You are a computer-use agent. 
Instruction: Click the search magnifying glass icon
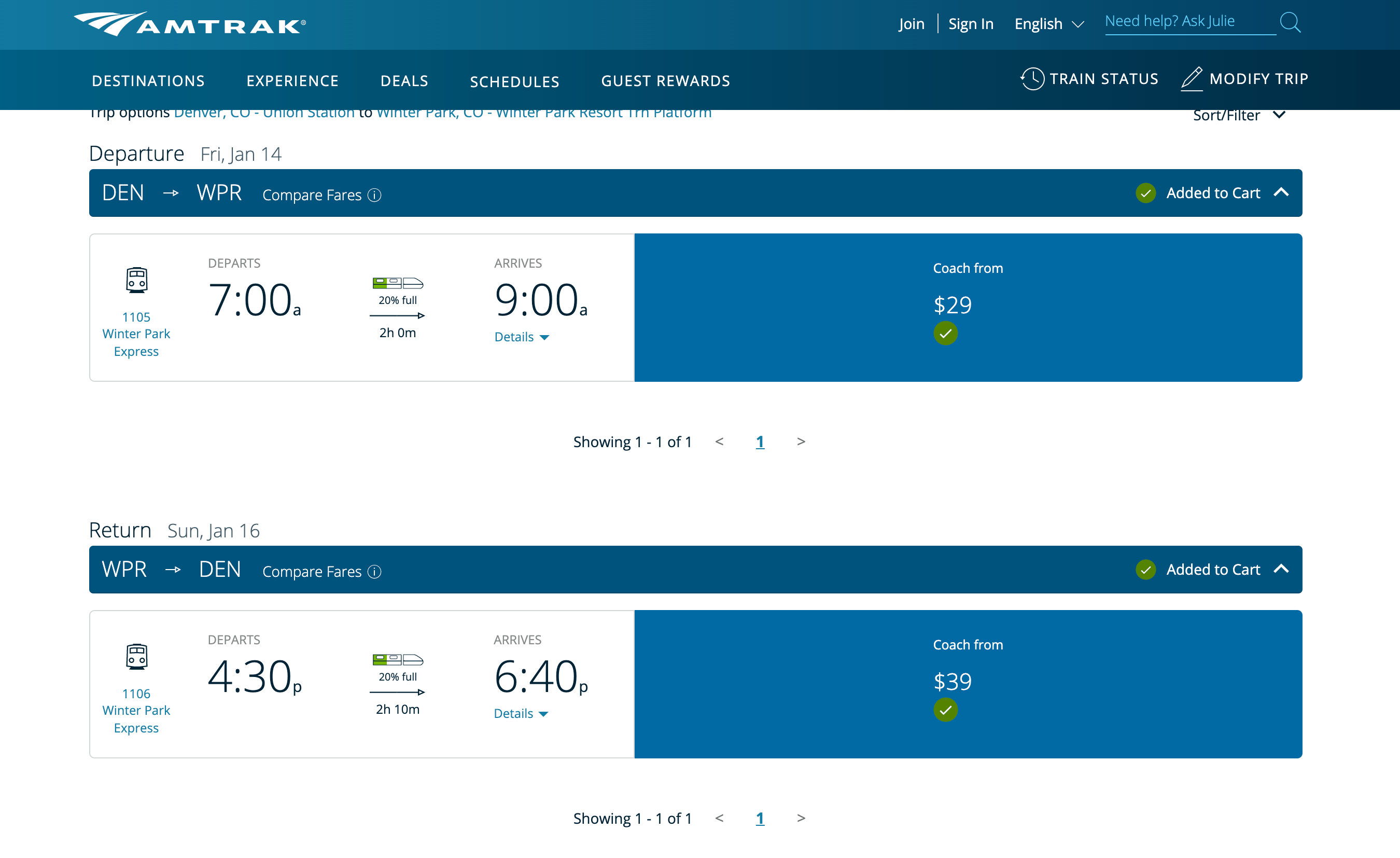[1291, 22]
